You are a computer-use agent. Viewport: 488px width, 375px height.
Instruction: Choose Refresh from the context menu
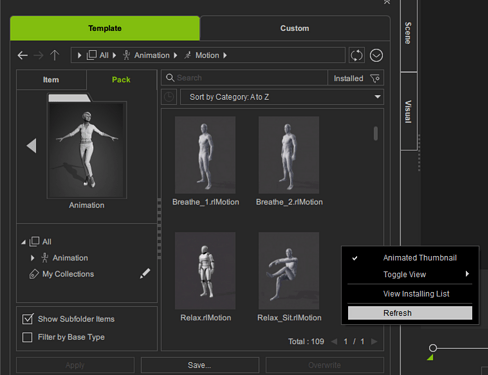410,313
